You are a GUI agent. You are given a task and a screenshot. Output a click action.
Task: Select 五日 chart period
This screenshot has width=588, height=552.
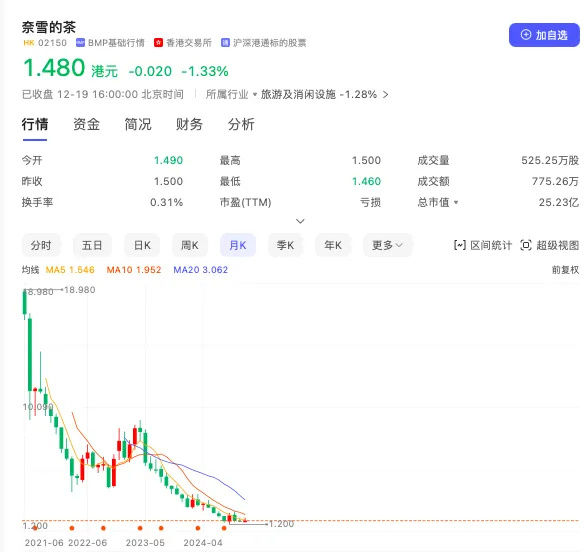point(92,245)
